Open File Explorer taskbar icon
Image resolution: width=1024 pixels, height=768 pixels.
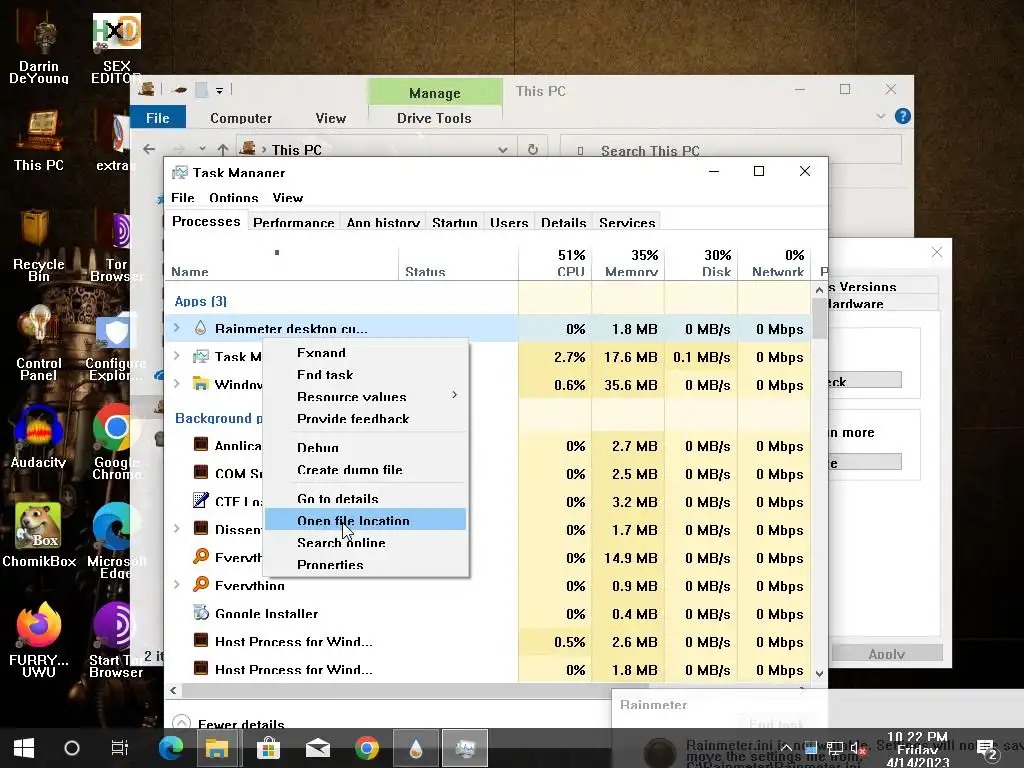pos(217,748)
